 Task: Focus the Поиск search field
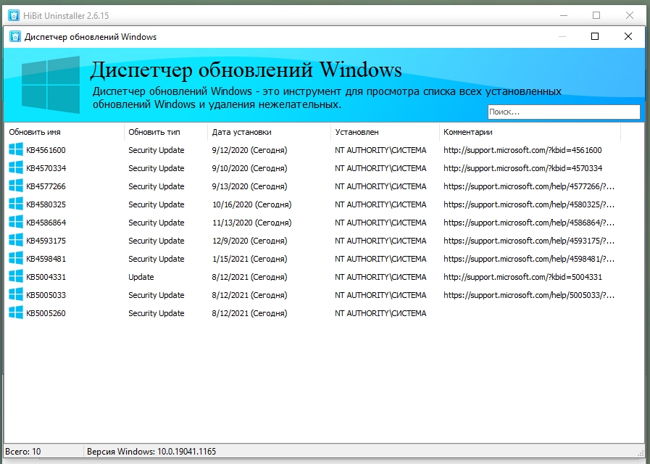point(564,112)
